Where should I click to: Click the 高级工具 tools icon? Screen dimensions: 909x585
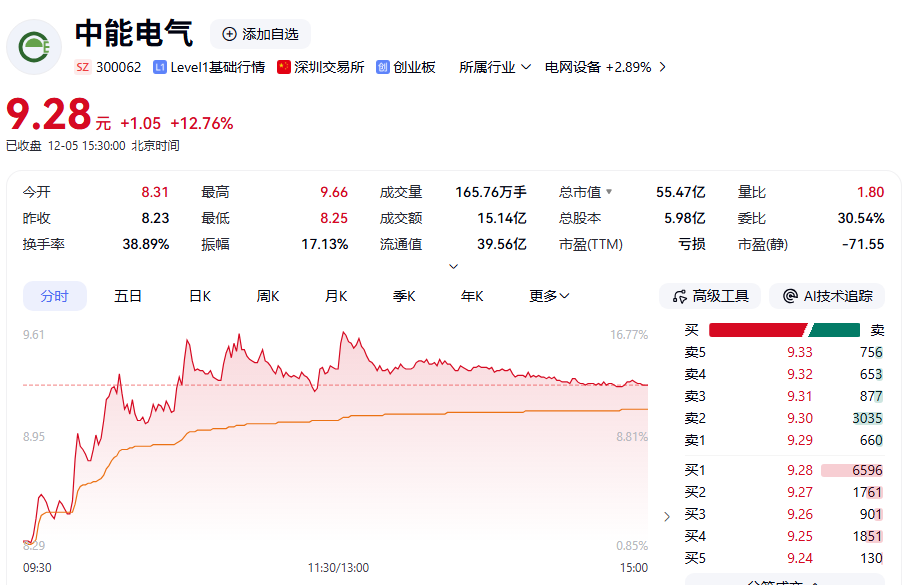(680, 296)
